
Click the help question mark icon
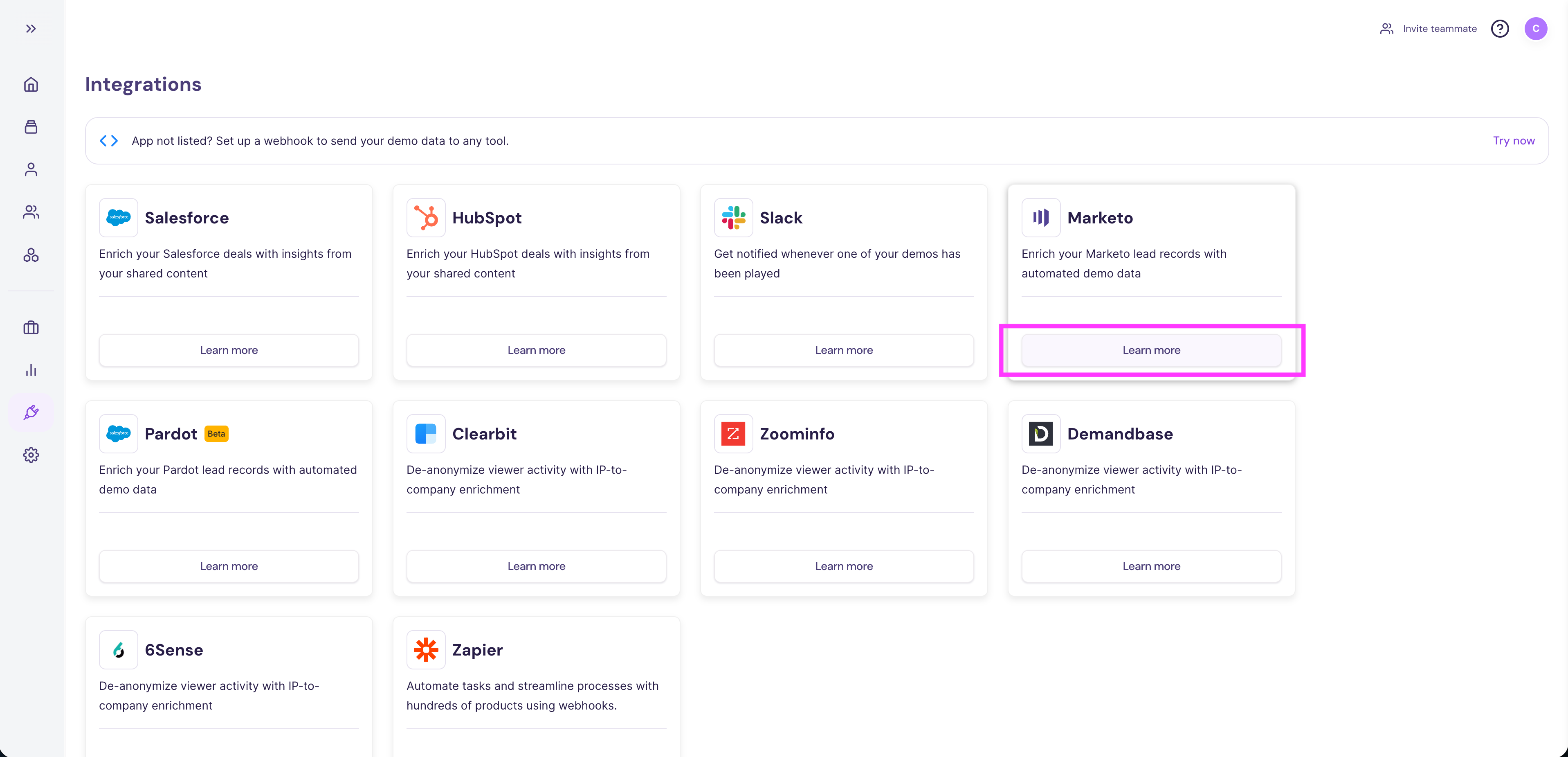tap(1500, 29)
